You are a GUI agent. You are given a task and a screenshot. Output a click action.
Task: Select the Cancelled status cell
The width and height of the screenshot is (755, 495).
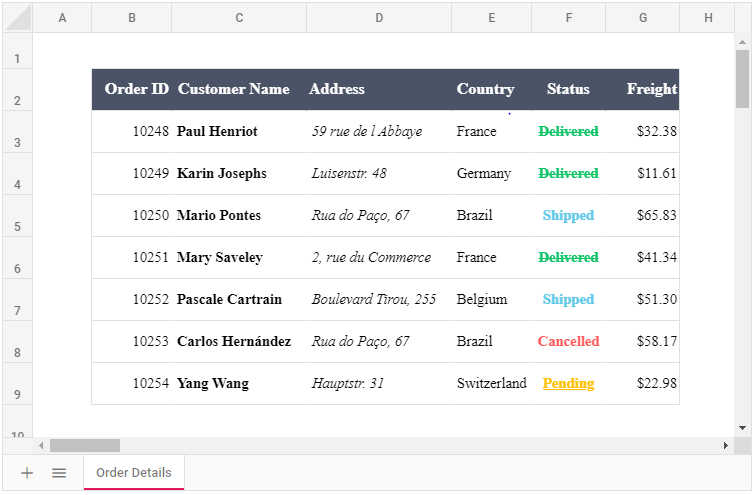point(568,341)
